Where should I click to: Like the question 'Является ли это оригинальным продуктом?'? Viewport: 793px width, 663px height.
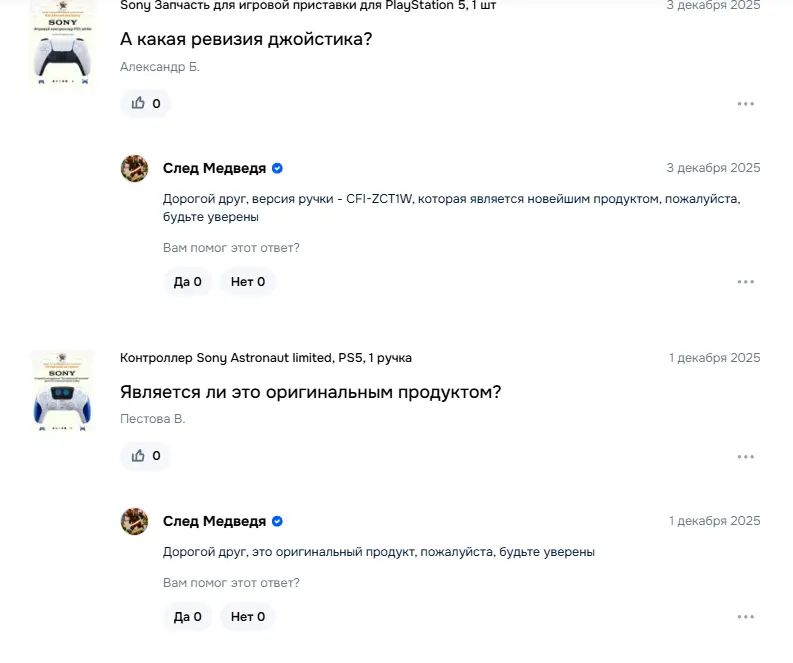coord(146,456)
